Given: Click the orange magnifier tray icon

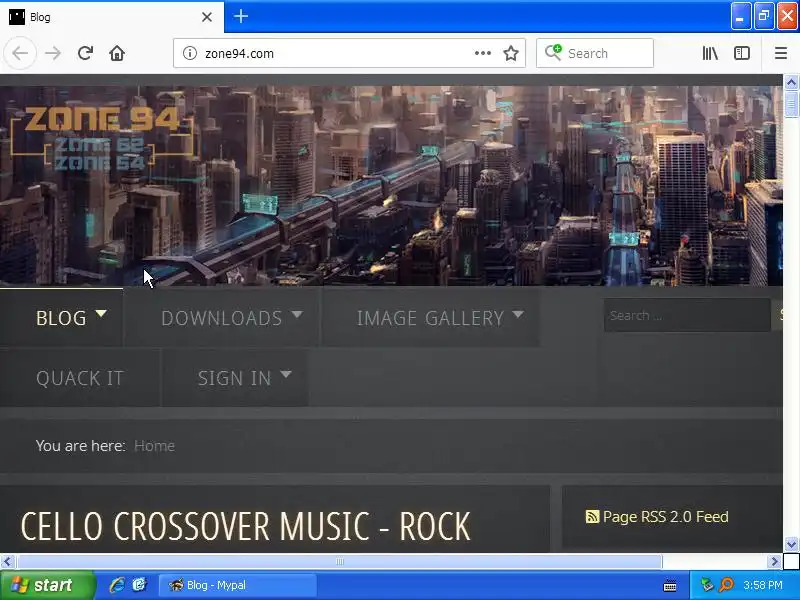Looking at the screenshot, I should coord(726,585).
